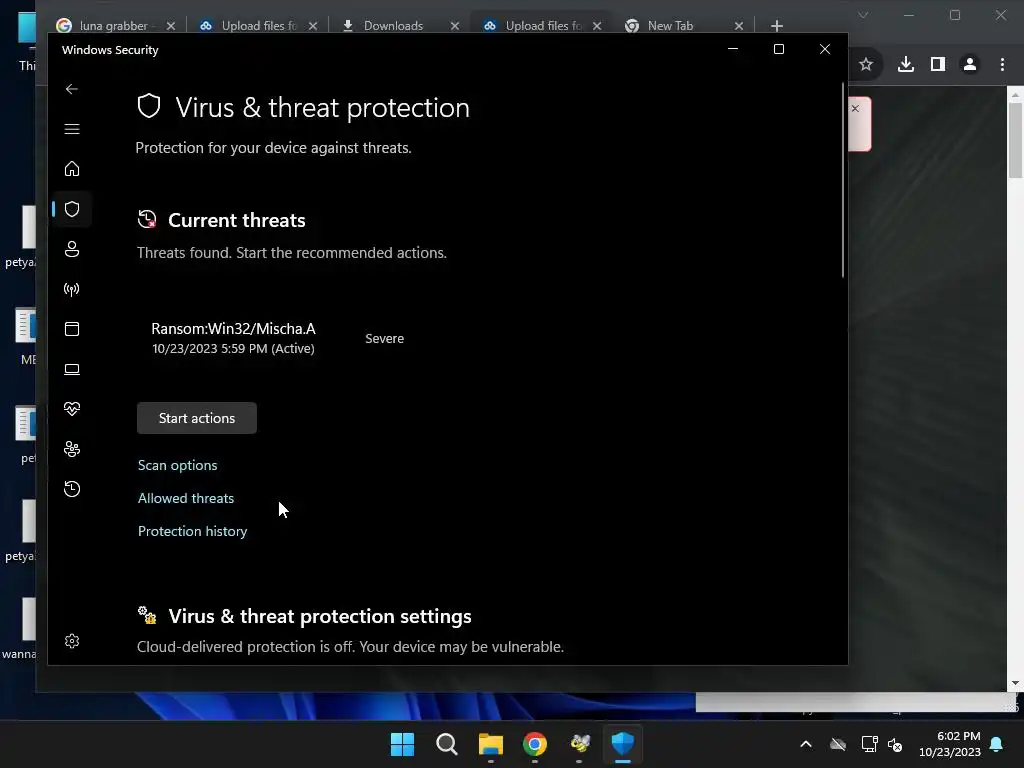Click the Start actions button
1024x768 pixels.
coord(197,418)
